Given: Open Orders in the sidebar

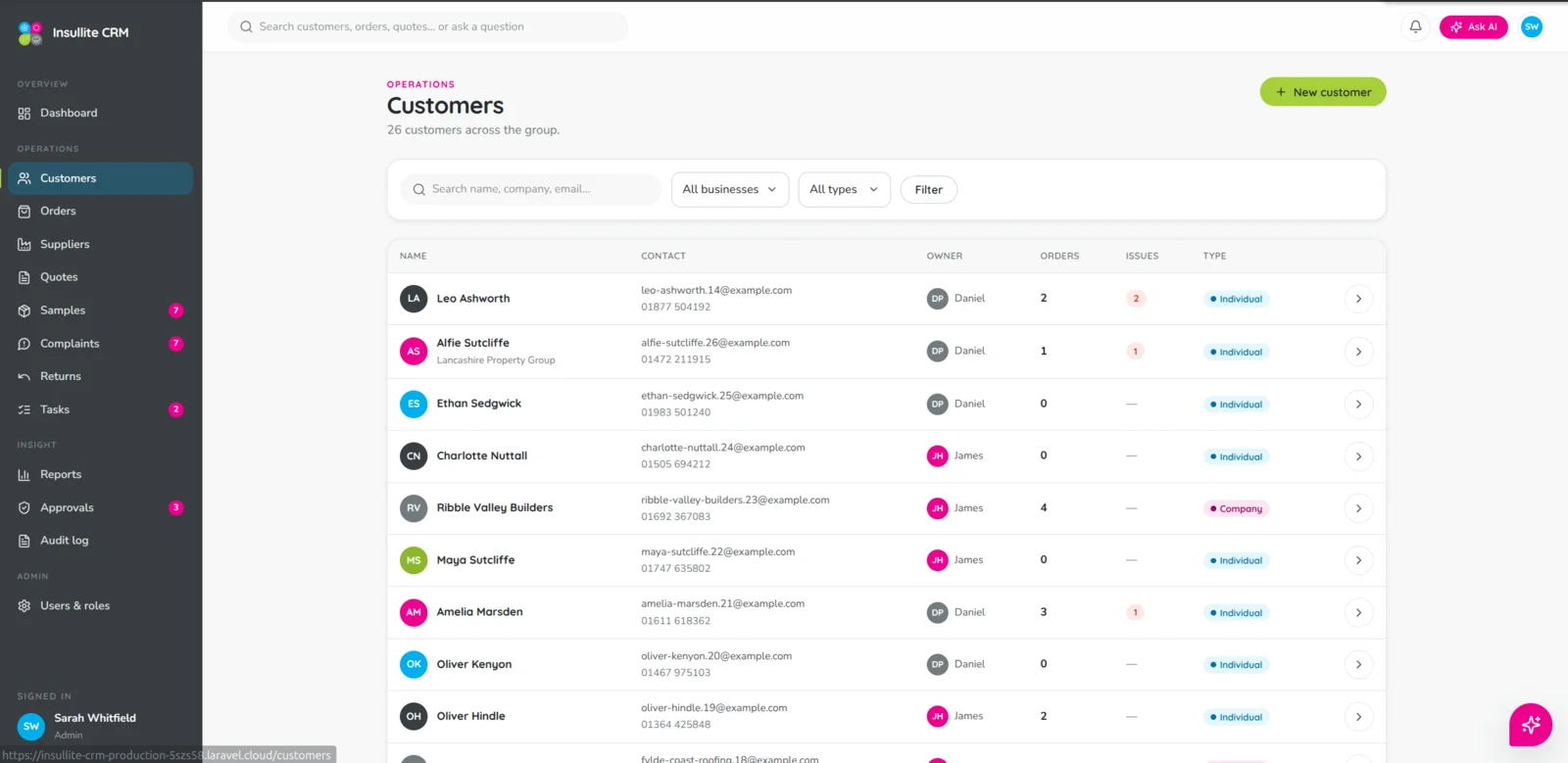Looking at the screenshot, I should point(100,212).
